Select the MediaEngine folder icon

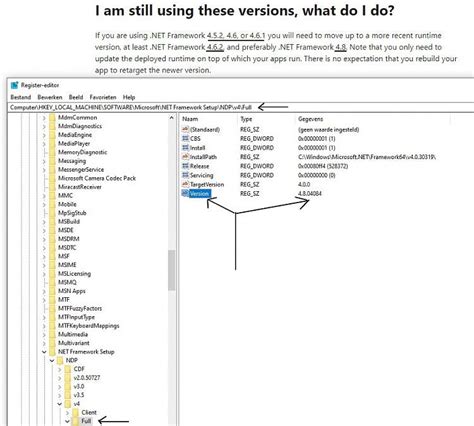[x=52, y=135]
